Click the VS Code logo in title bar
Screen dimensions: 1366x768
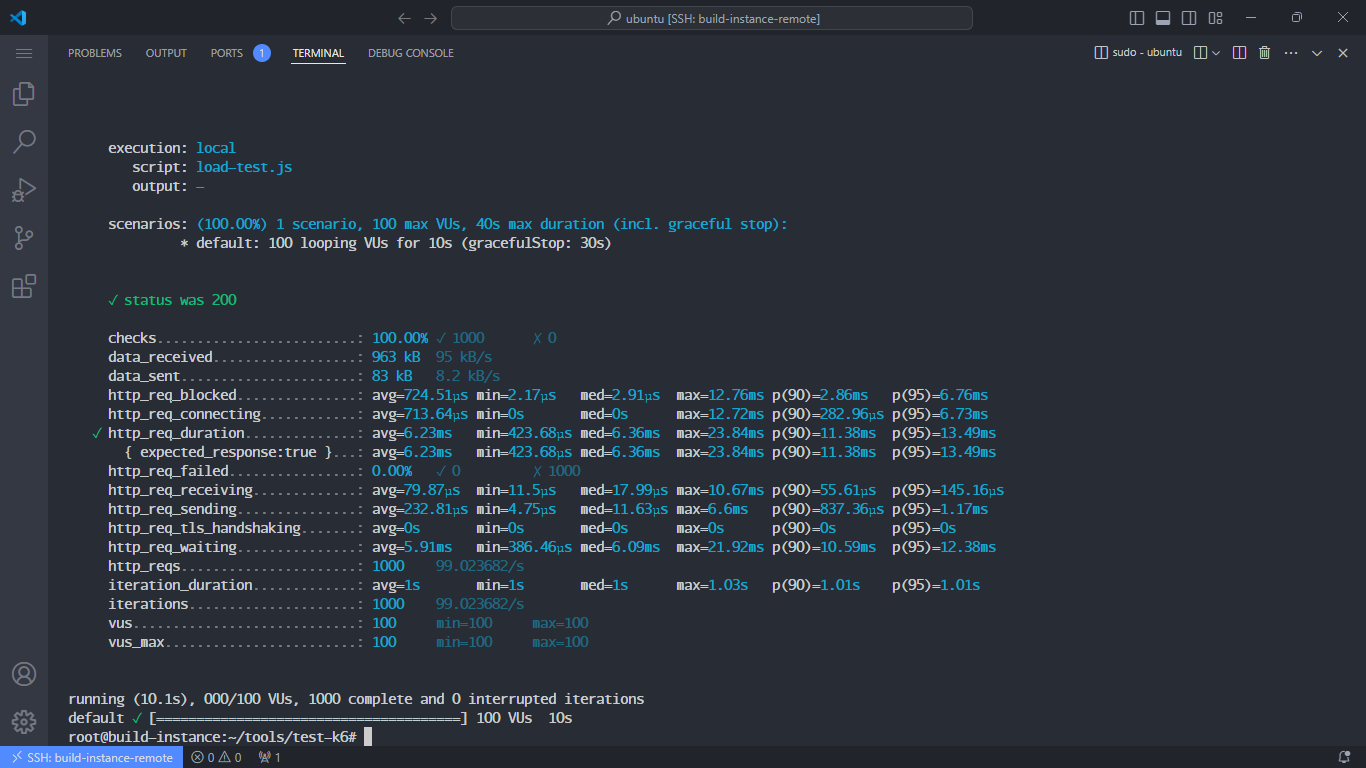point(18,18)
